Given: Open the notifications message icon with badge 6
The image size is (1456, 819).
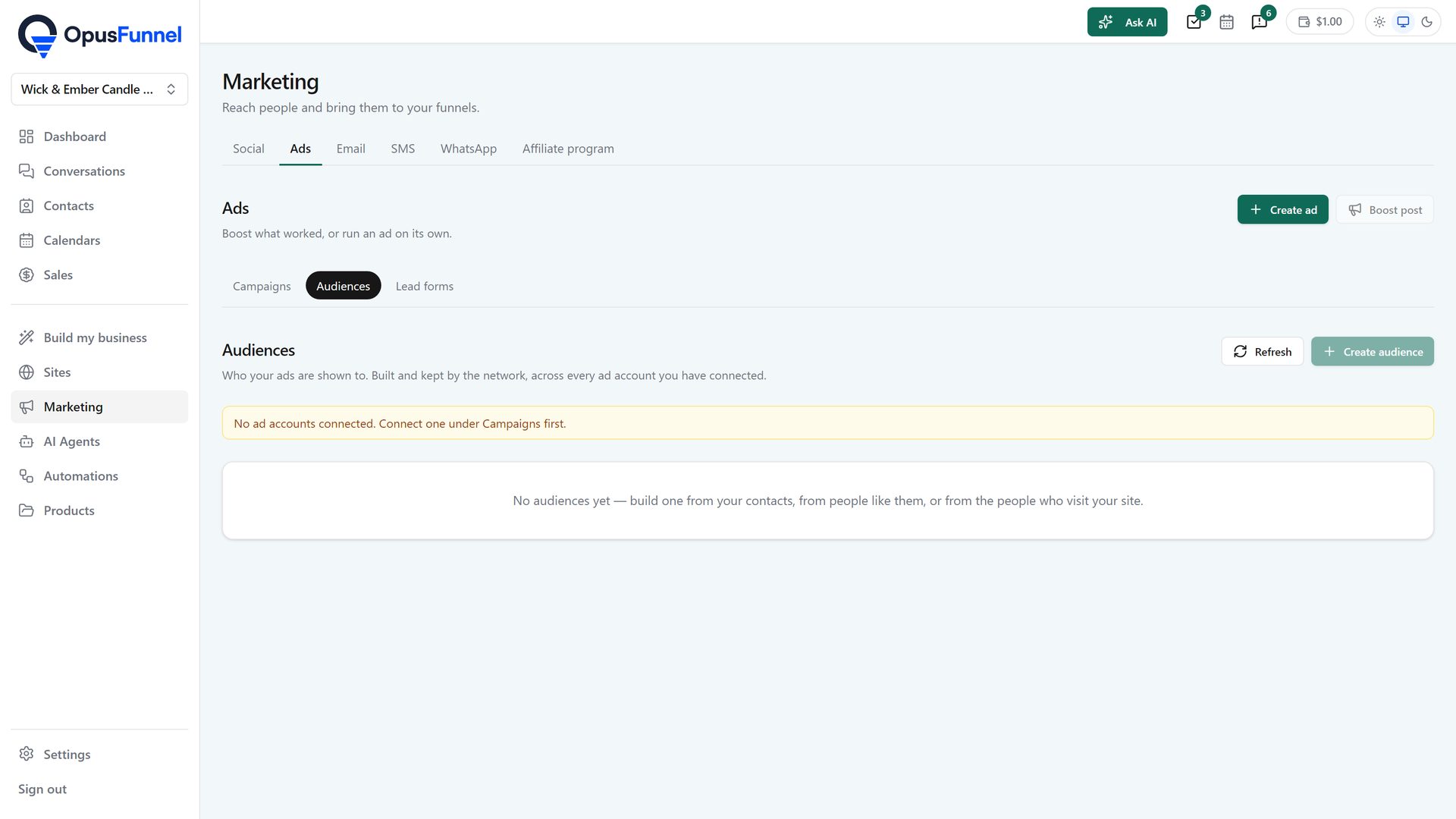Looking at the screenshot, I should click(1260, 22).
